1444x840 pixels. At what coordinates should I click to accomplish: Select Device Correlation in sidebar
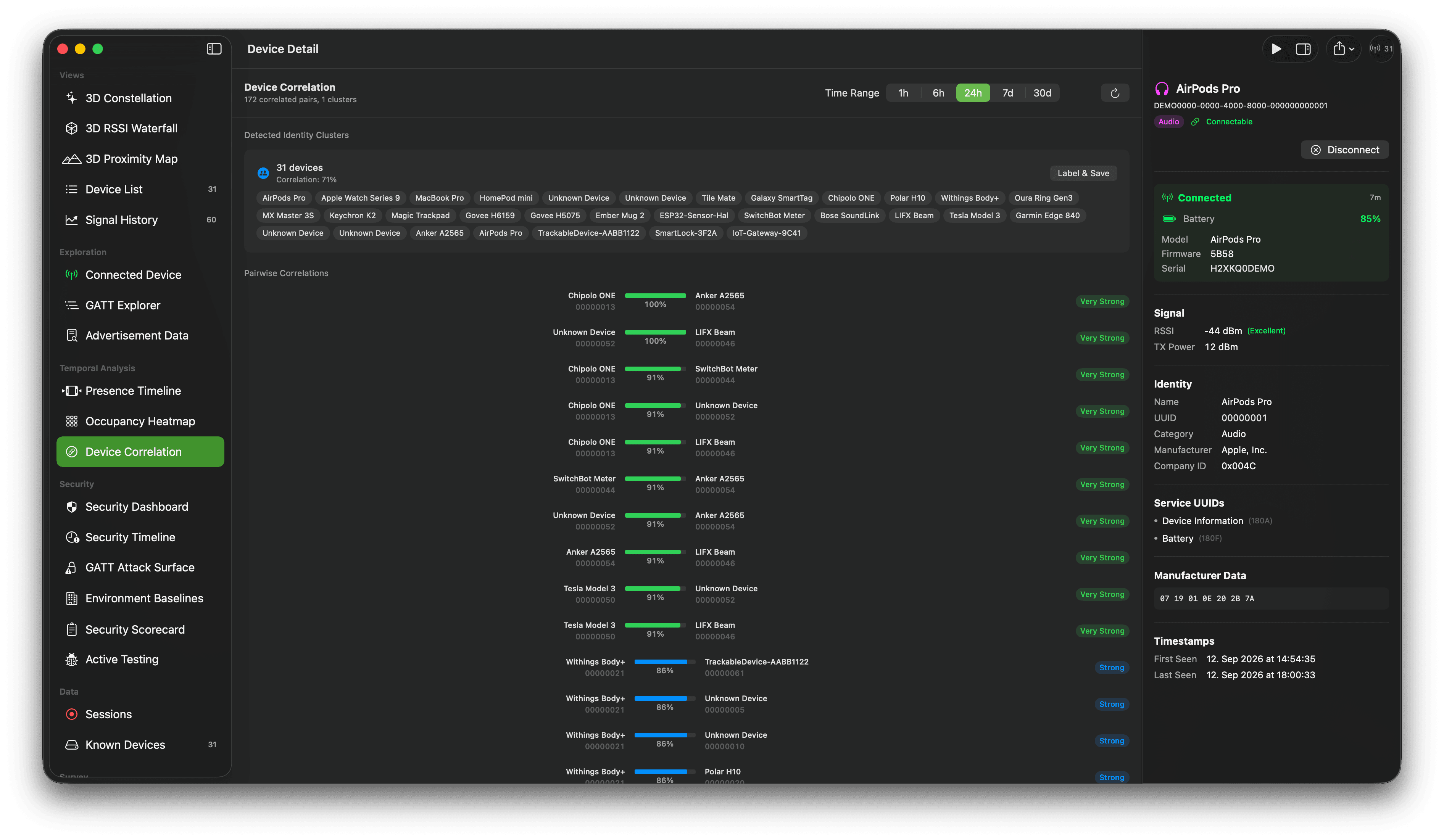[140, 452]
